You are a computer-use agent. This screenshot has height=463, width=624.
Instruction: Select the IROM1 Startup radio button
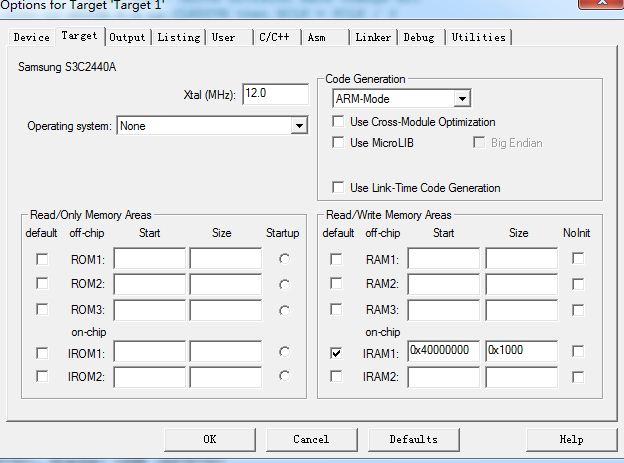point(284,352)
